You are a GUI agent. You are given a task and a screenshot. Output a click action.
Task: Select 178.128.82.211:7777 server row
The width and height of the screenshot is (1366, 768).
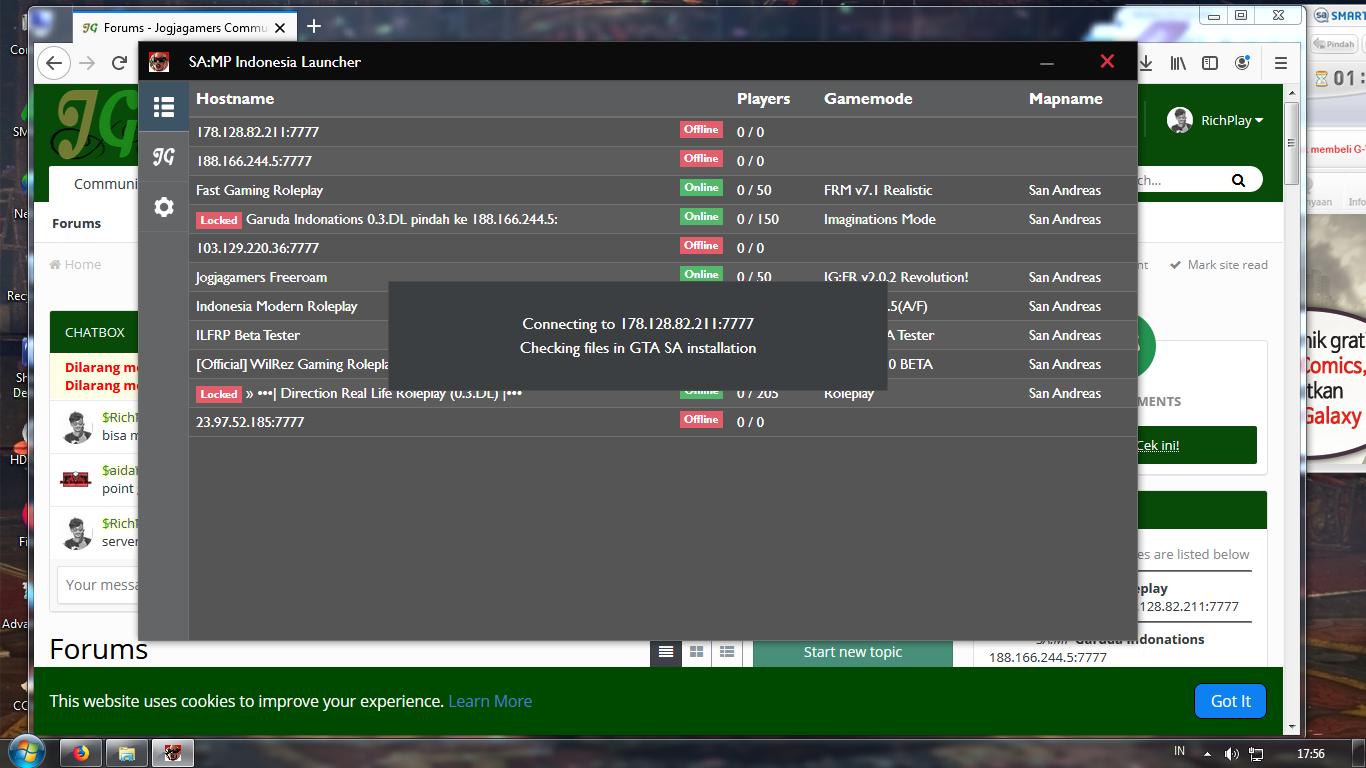coord(663,132)
